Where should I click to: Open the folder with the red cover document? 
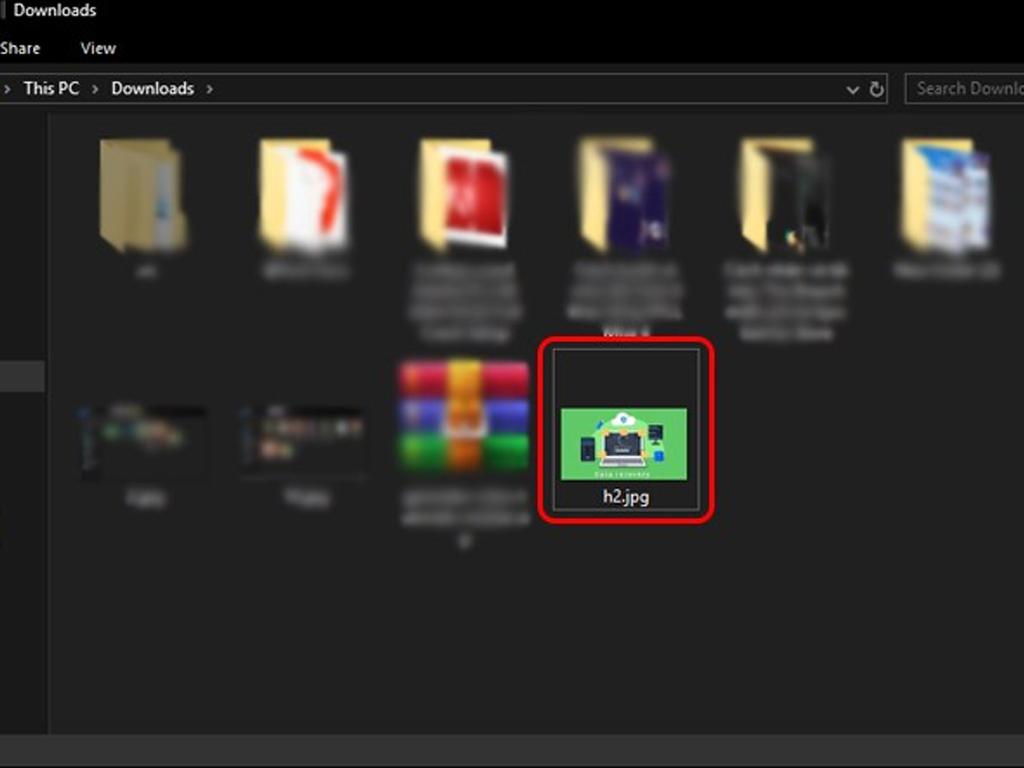464,196
